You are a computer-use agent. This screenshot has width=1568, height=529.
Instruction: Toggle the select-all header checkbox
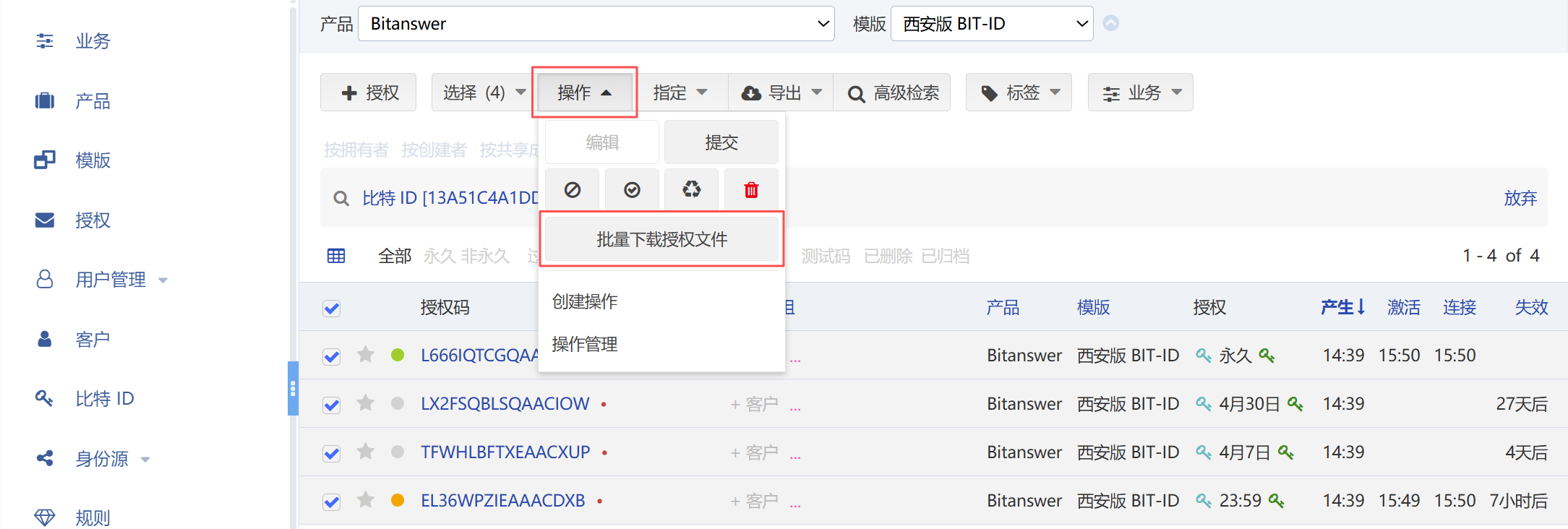[x=332, y=309]
